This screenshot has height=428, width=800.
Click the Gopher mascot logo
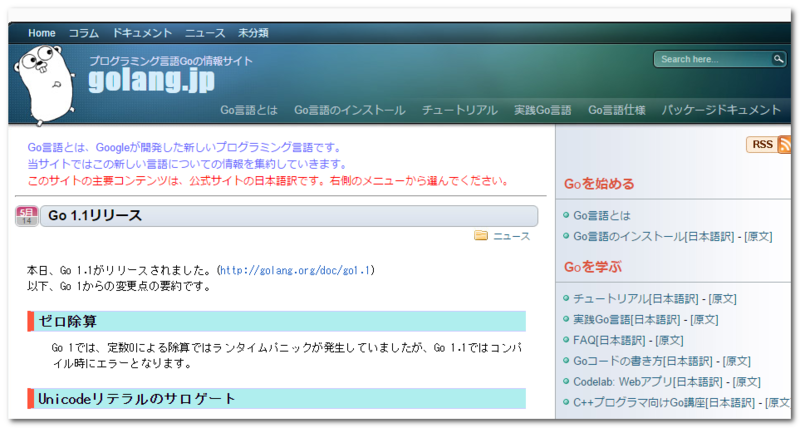pos(44,85)
